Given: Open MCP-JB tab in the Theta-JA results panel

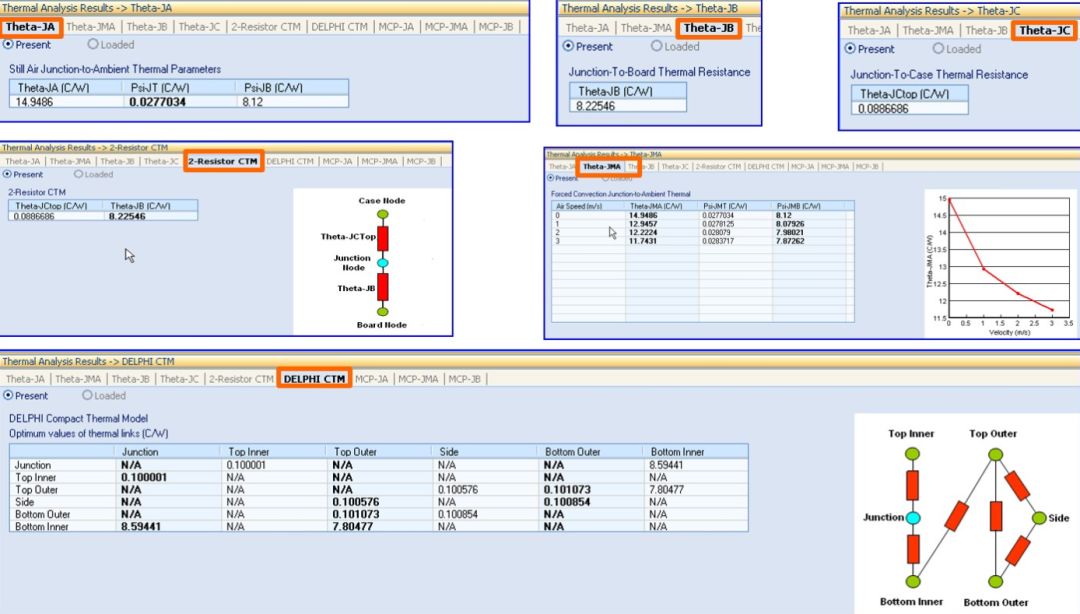Looking at the screenshot, I should point(494,27).
